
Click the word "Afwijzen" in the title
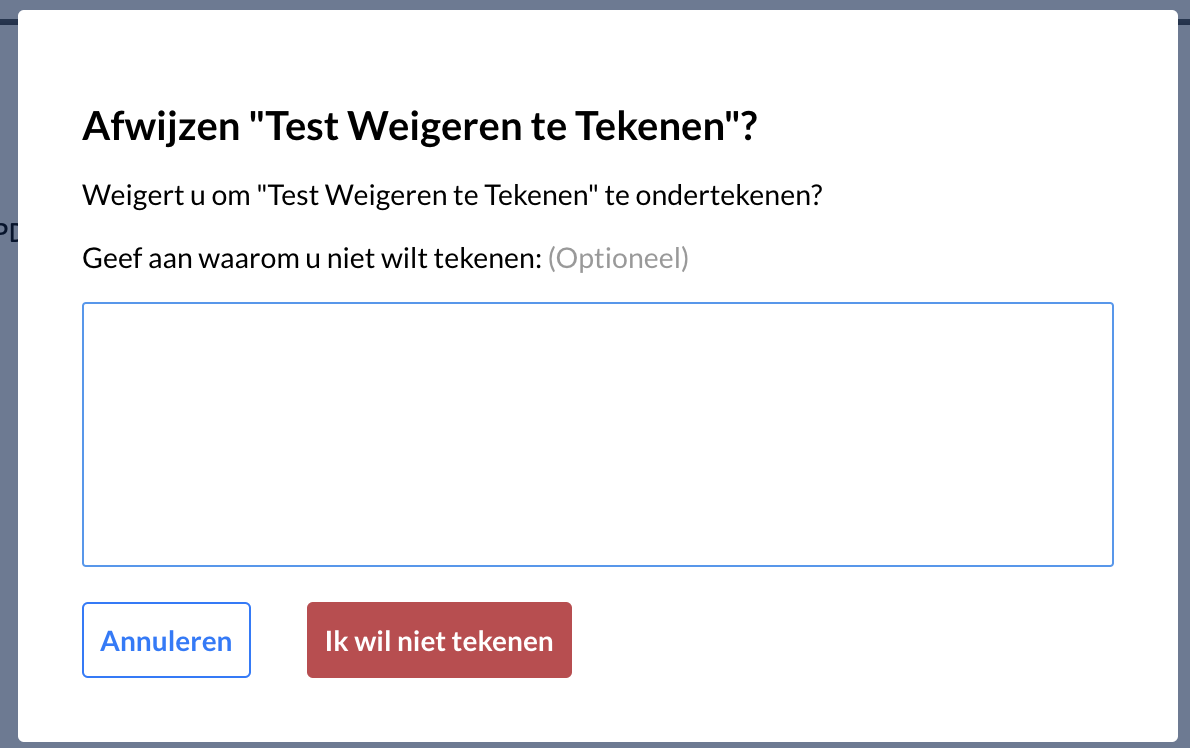[161, 126]
